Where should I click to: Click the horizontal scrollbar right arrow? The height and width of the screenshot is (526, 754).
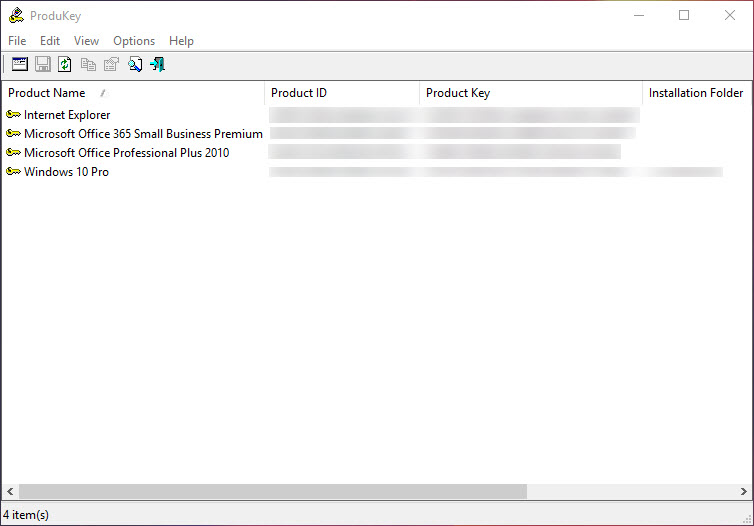(x=743, y=491)
